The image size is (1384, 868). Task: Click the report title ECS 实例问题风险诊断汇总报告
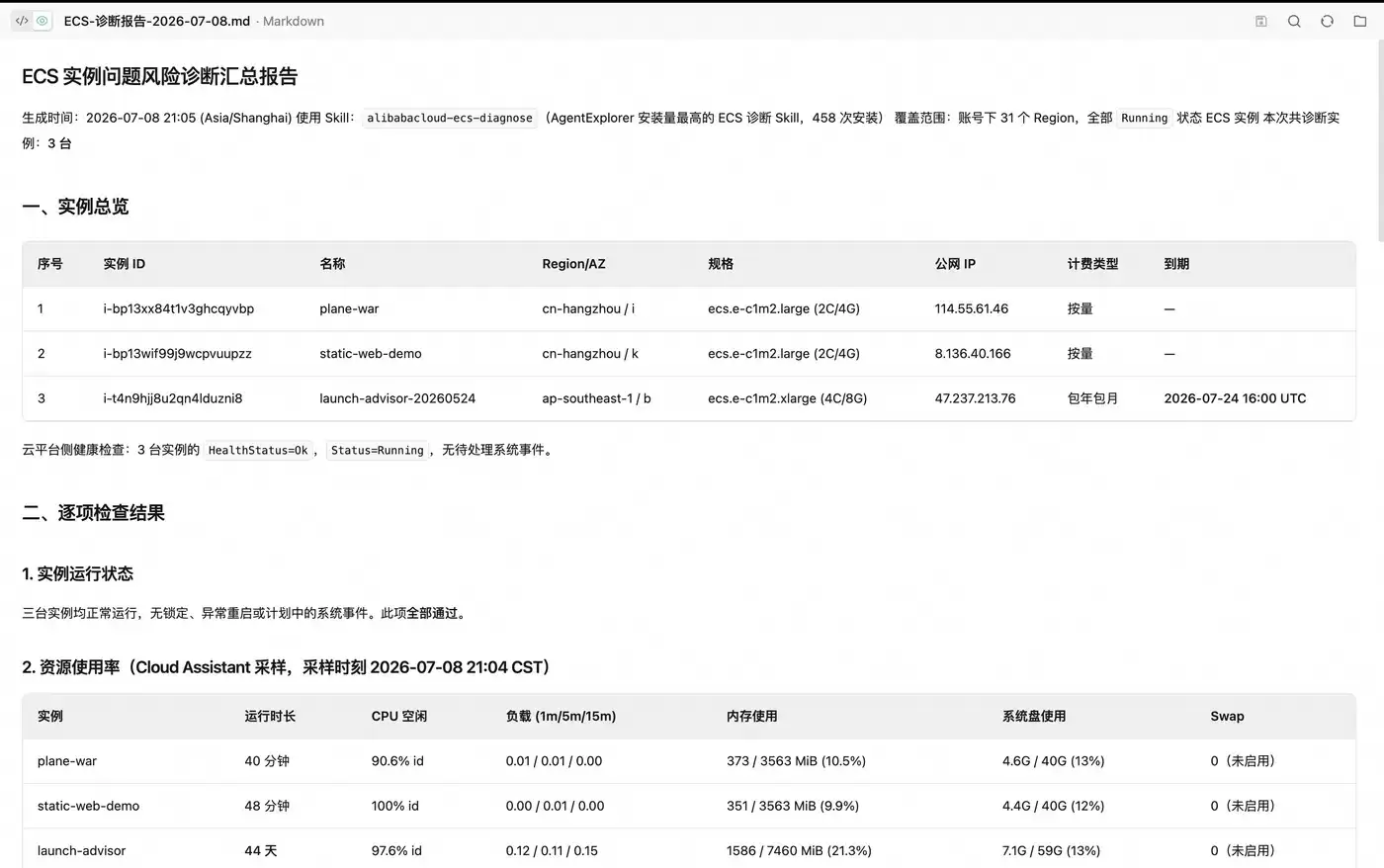coord(160,76)
